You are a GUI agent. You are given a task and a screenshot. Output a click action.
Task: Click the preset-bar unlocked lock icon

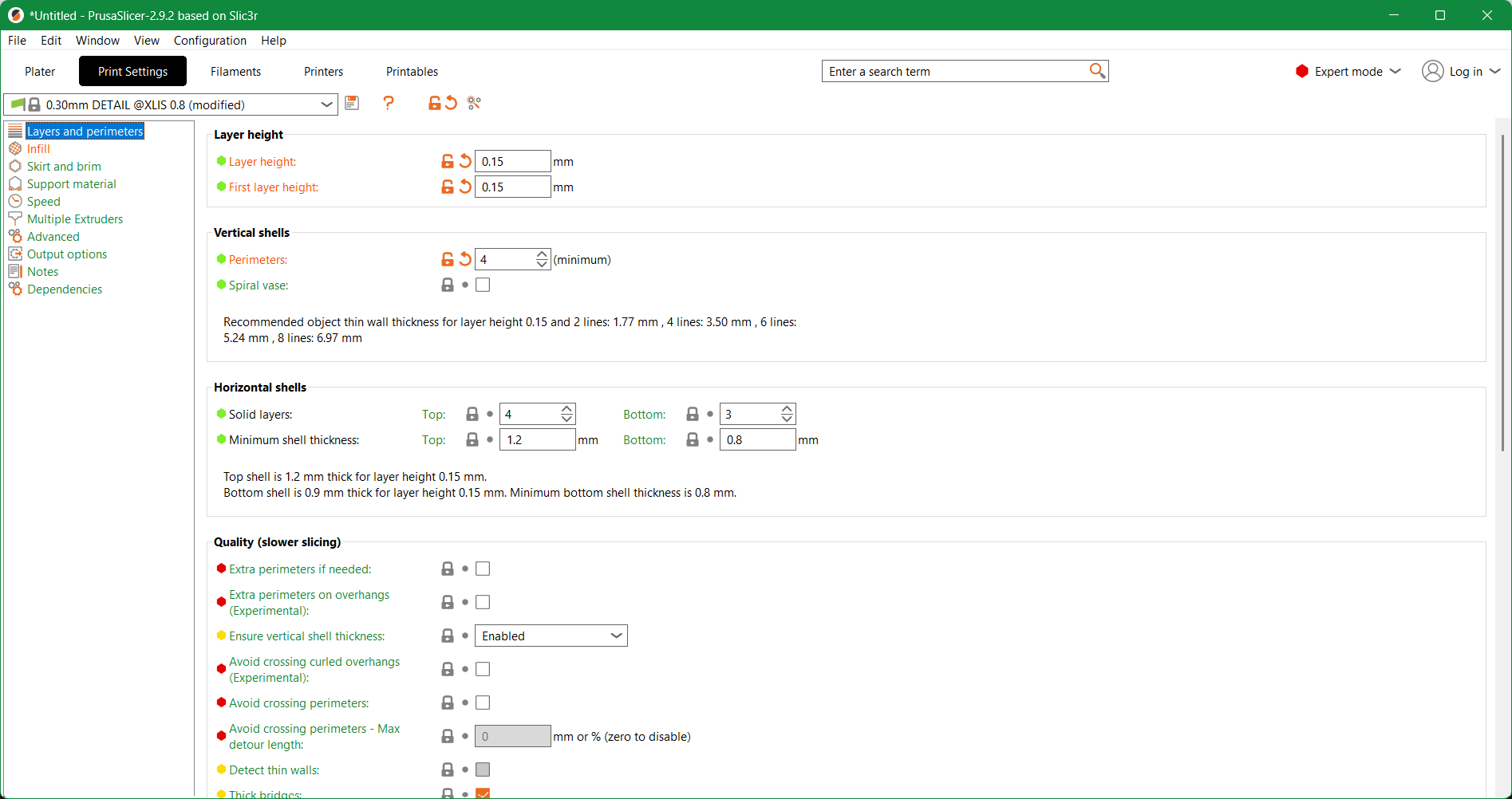coord(434,103)
